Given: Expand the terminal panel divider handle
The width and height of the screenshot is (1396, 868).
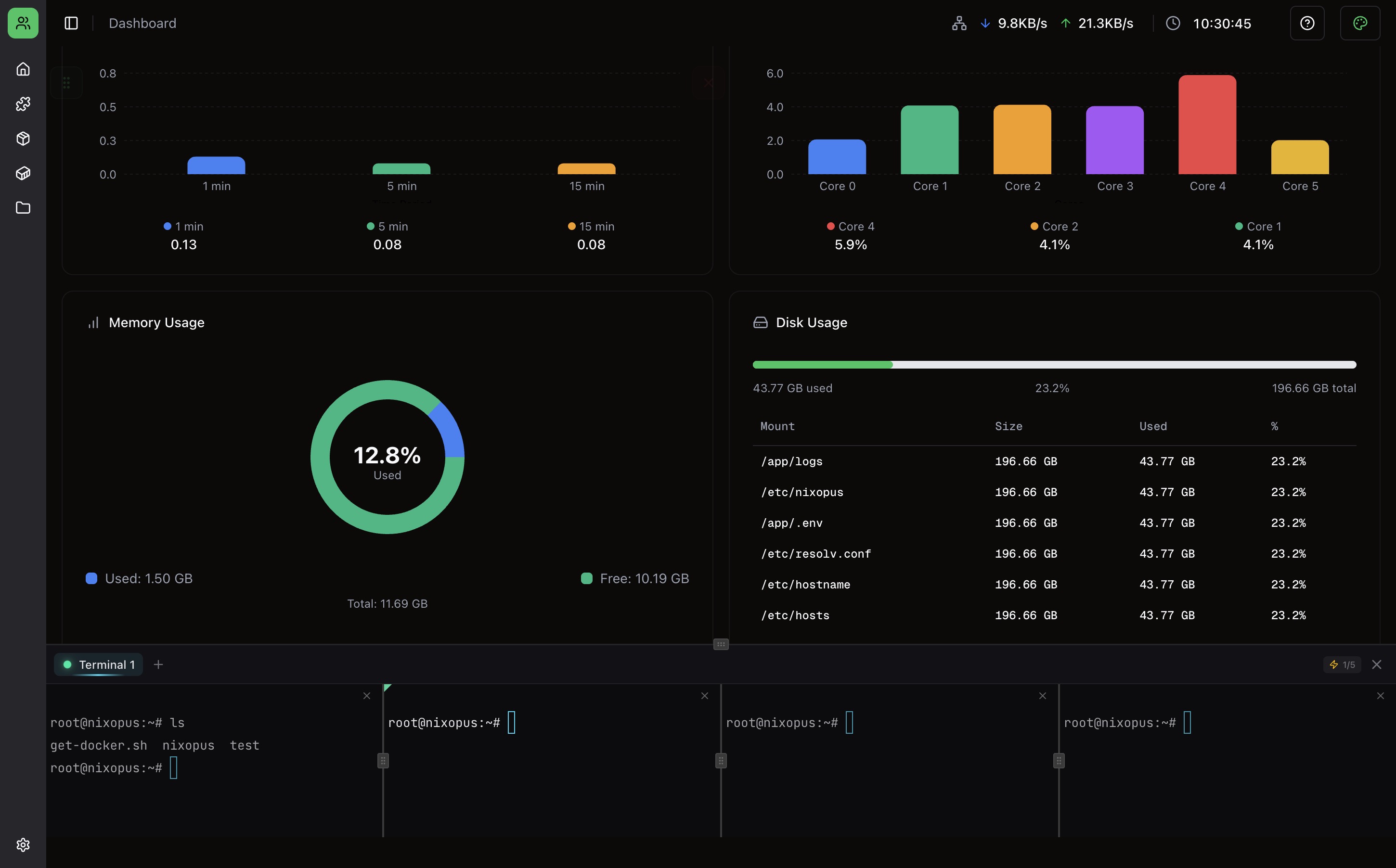Looking at the screenshot, I should (x=721, y=644).
